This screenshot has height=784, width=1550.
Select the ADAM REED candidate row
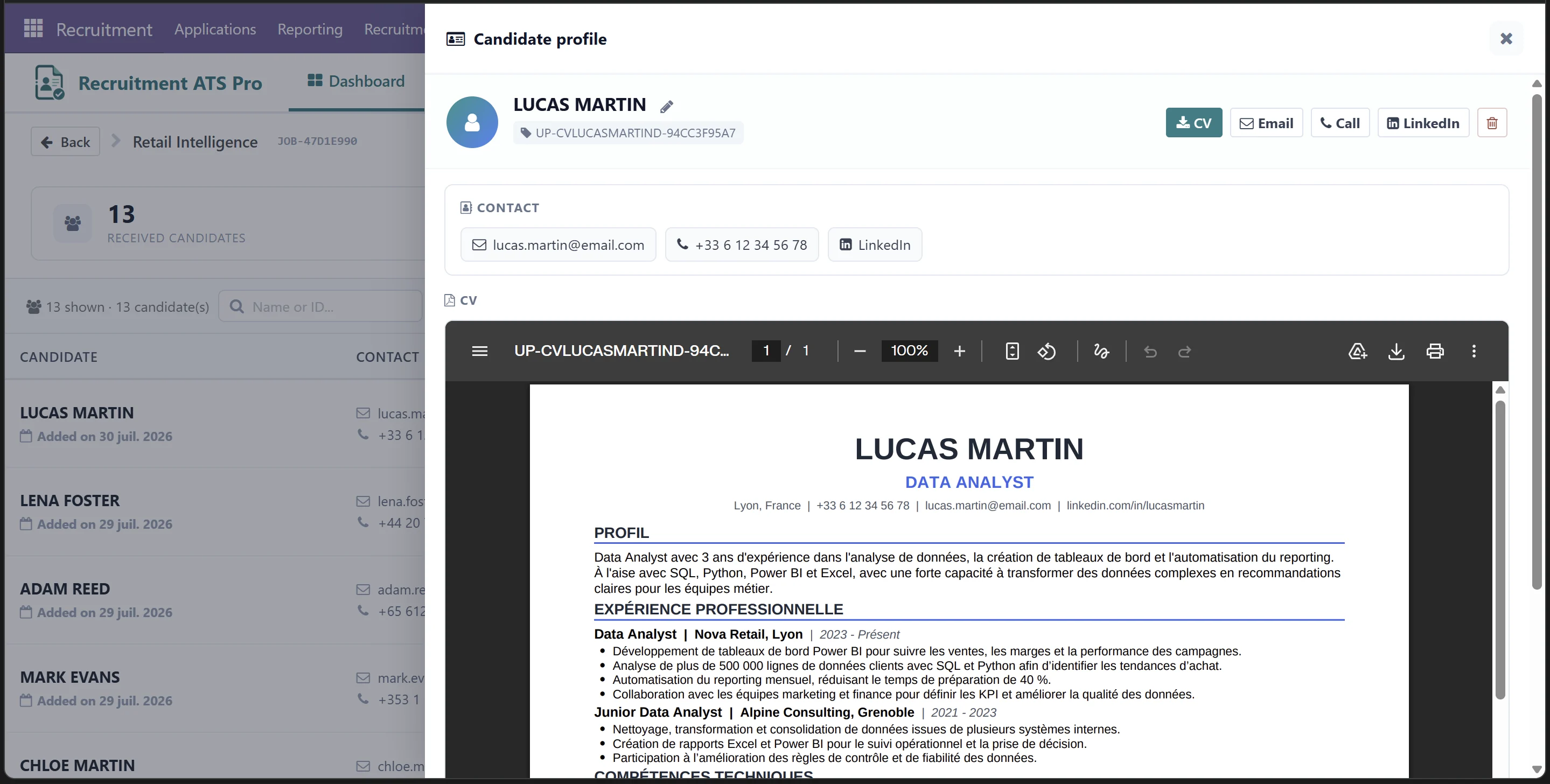coord(215,600)
